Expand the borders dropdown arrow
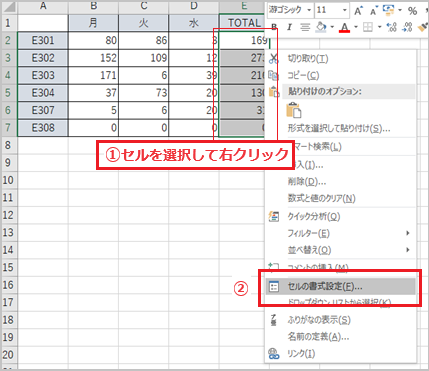429x371 pixels. coord(379,27)
